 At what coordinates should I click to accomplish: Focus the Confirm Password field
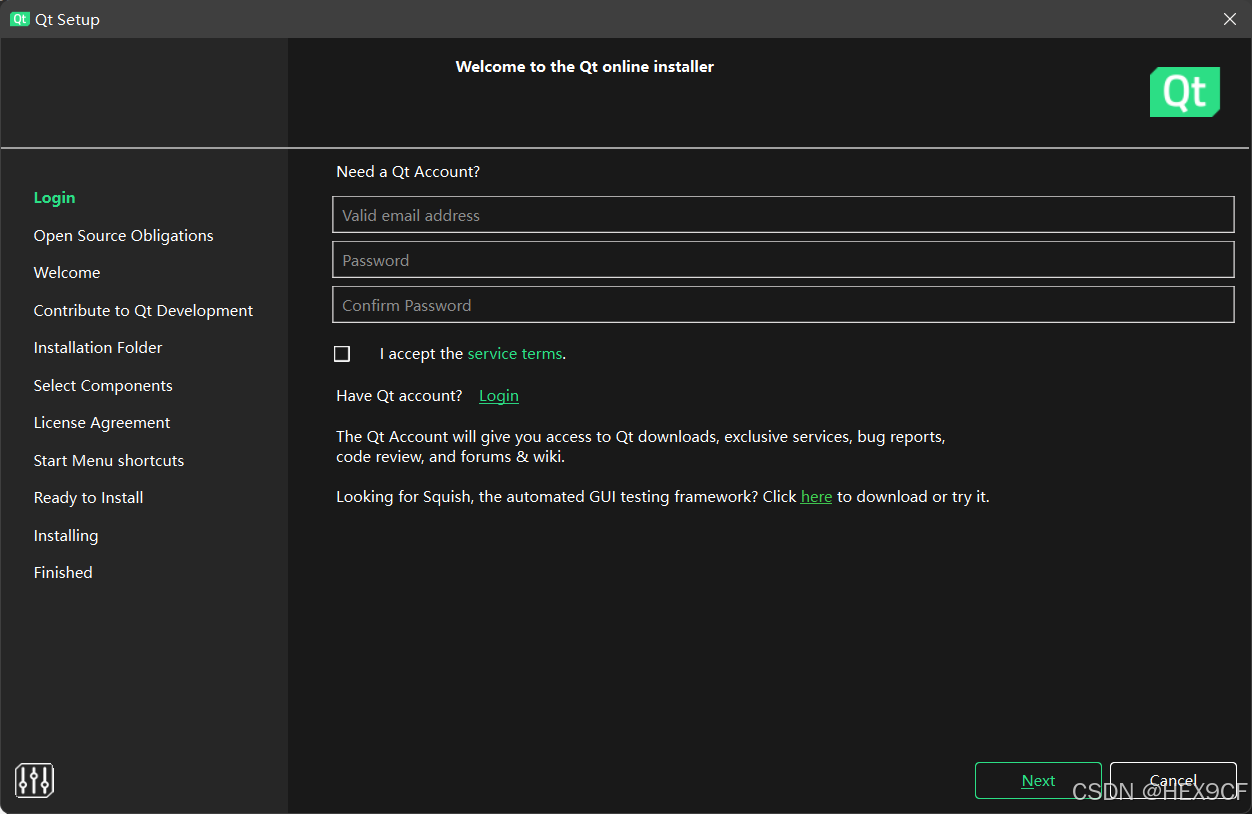(x=783, y=305)
